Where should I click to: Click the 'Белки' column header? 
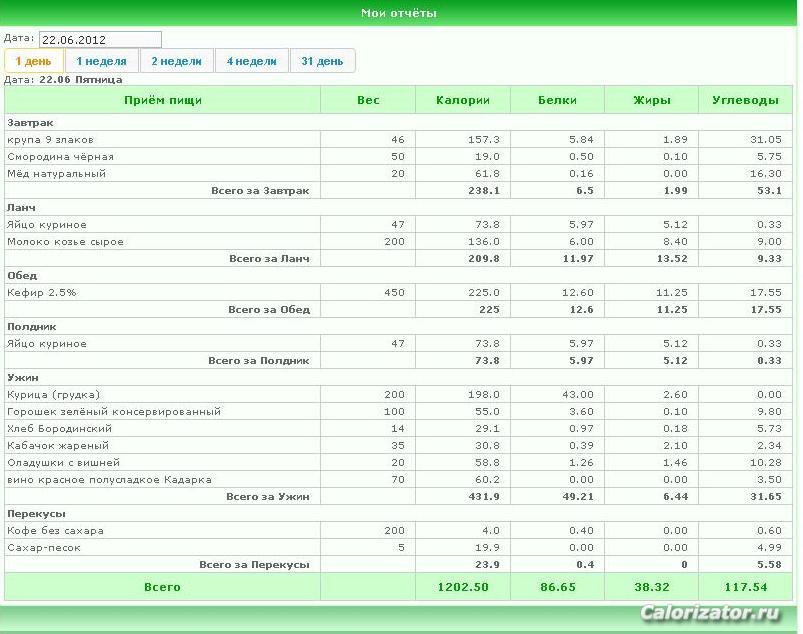click(557, 100)
